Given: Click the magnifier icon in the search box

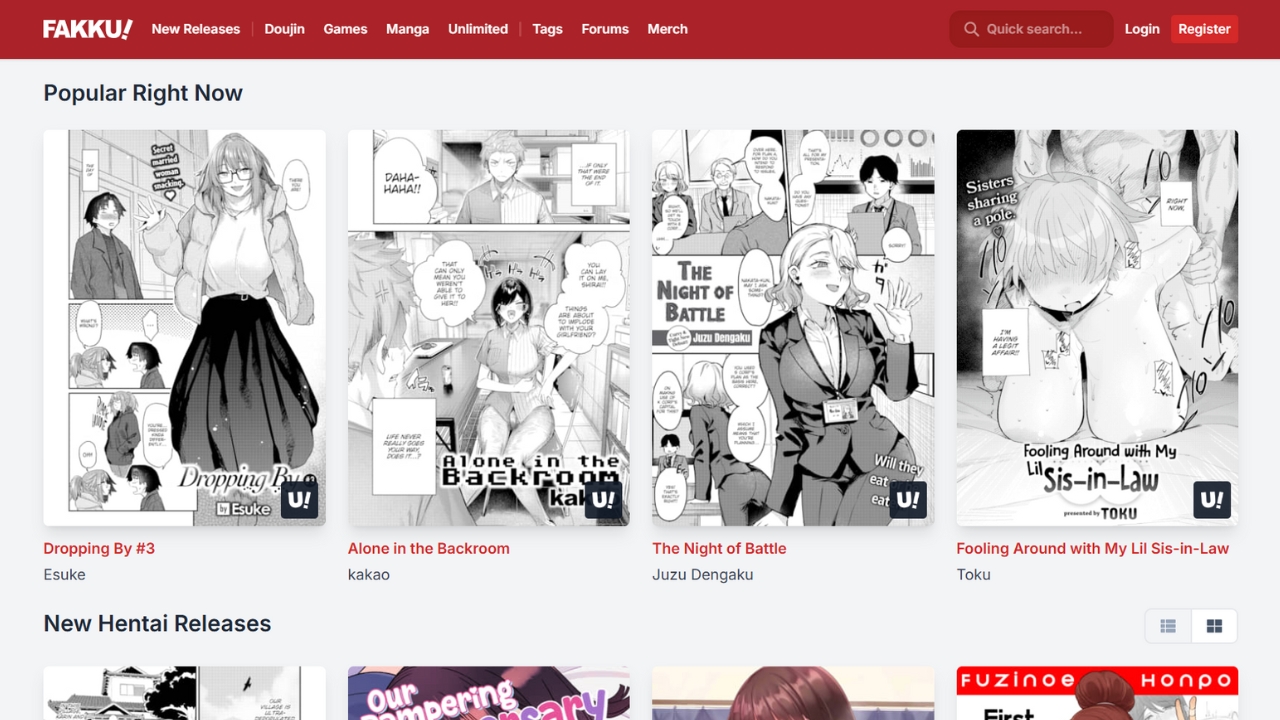Looking at the screenshot, I should click(x=971, y=29).
